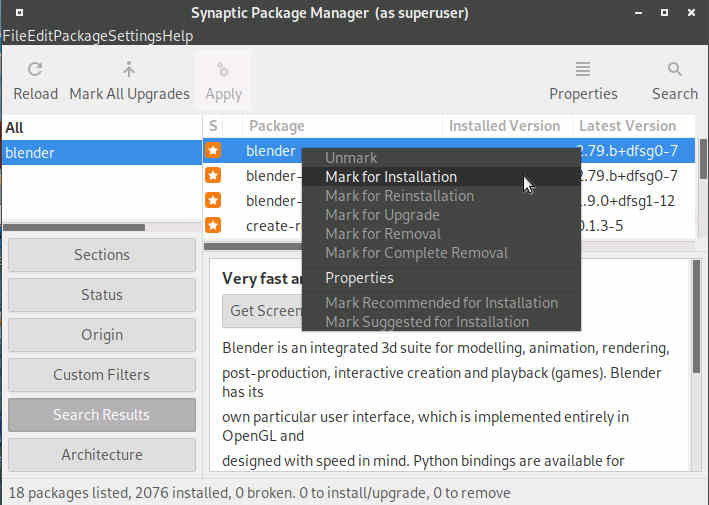Click the Mark All Upgrades icon
The height and width of the screenshot is (505, 709).
pyautogui.click(x=129, y=69)
